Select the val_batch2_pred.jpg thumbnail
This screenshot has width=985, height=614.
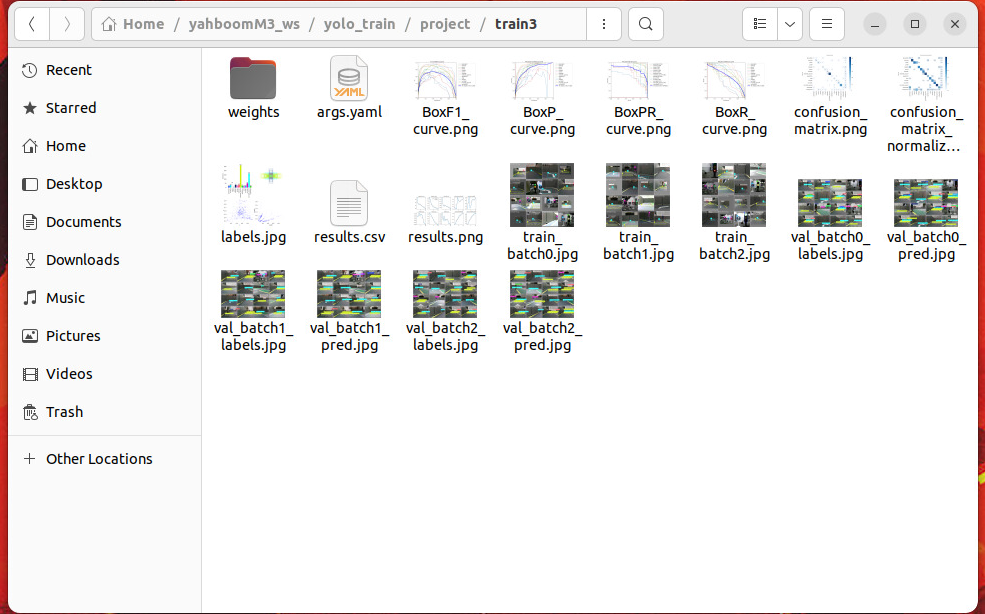[x=542, y=294]
